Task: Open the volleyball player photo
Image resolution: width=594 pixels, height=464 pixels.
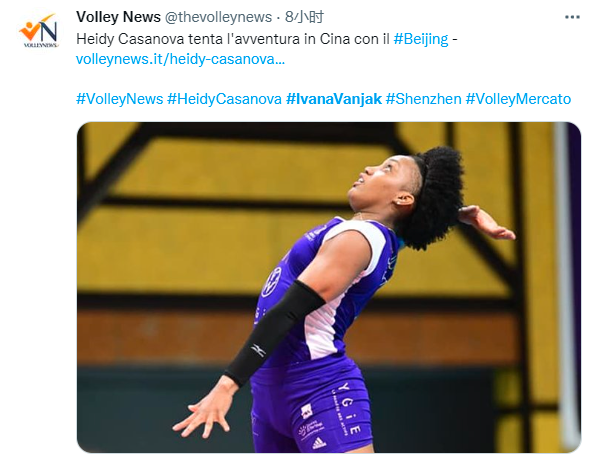Action: [x=328, y=287]
